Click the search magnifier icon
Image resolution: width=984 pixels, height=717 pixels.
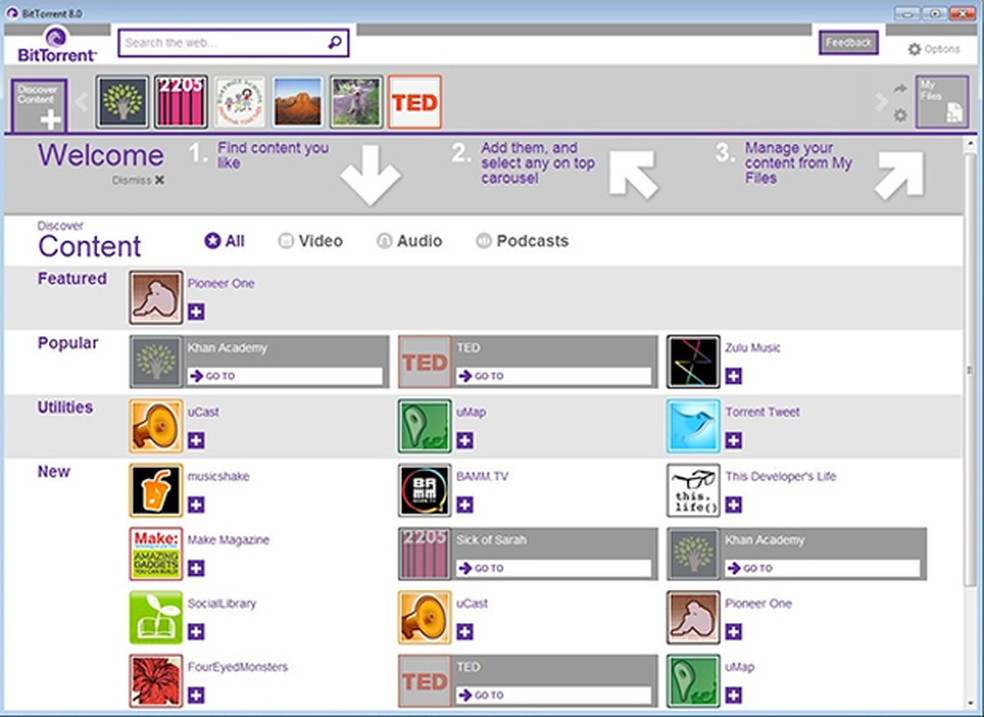(x=335, y=43)
